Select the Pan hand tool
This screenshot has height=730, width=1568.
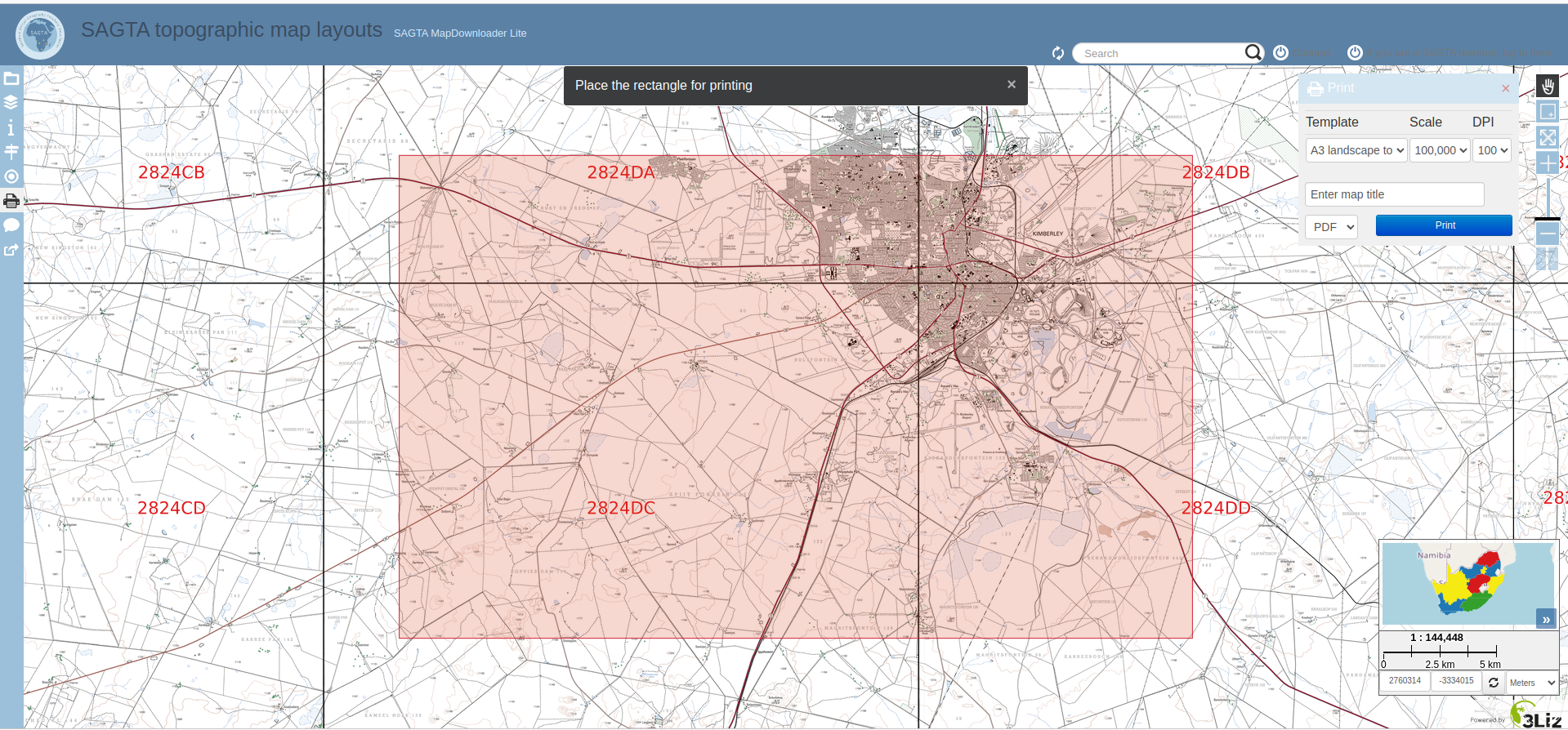[x=1548, y=87]
